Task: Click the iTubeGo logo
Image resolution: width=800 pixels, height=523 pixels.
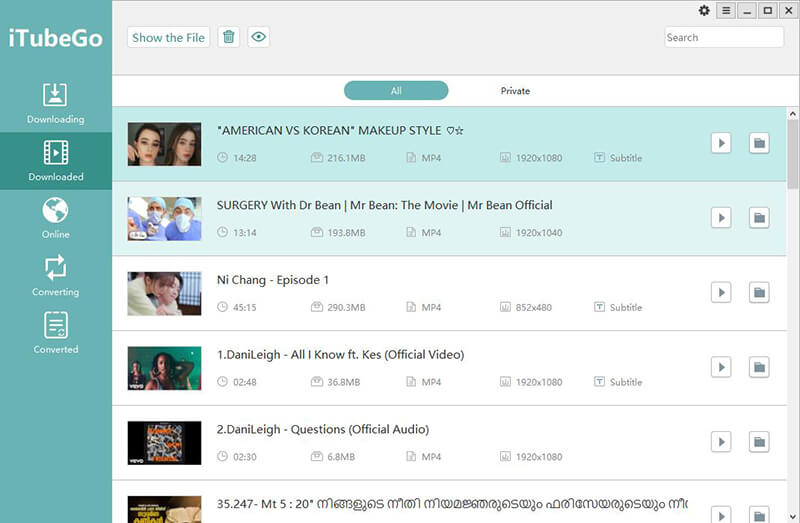Action: coord(56,38)
